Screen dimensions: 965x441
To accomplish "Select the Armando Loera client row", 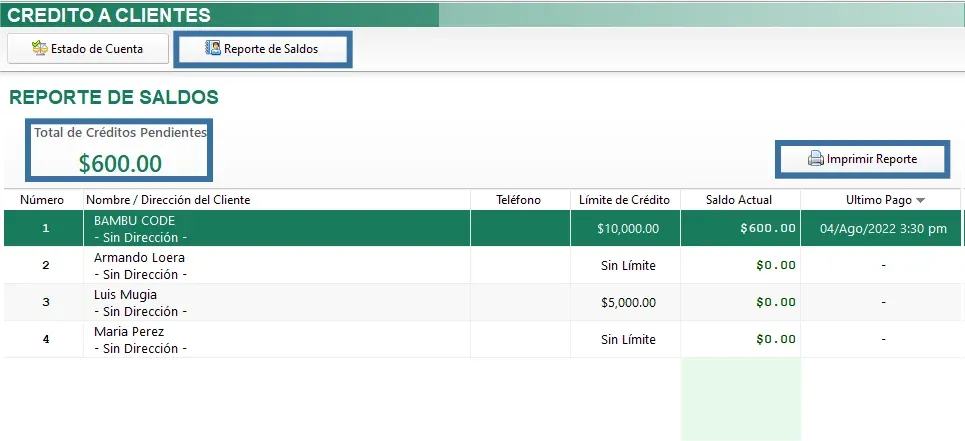I will [x=482, y=265].
